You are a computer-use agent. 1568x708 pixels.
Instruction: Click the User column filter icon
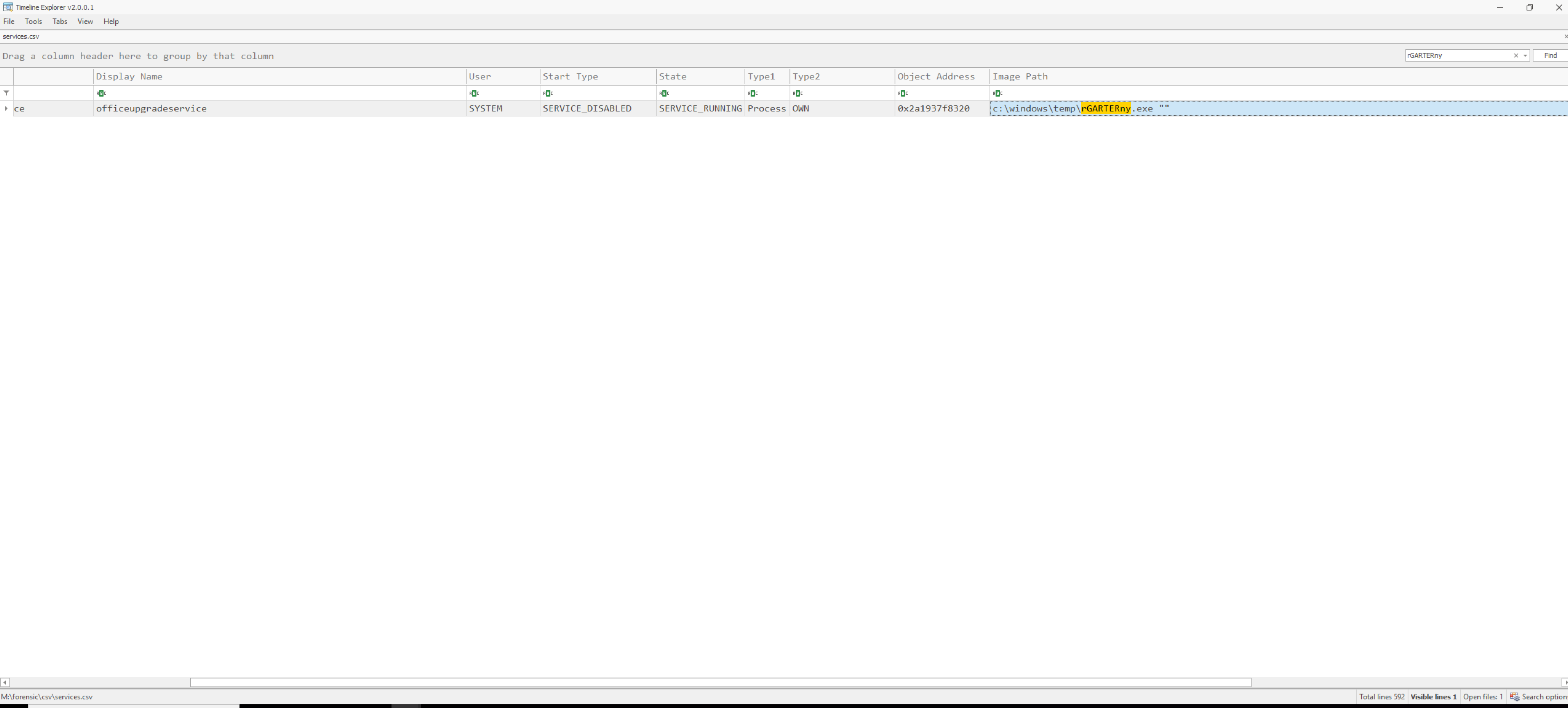pos(474,93)
